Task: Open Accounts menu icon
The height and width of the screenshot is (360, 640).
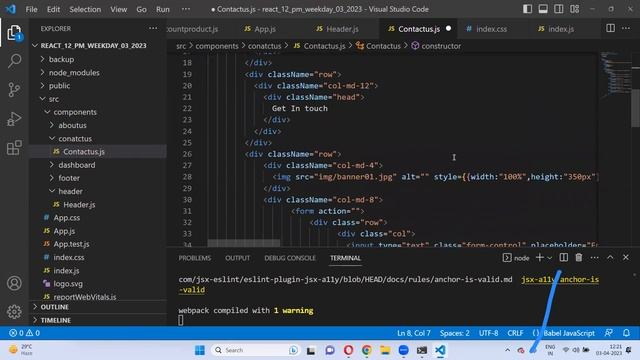Action: [x=14, y=283]
